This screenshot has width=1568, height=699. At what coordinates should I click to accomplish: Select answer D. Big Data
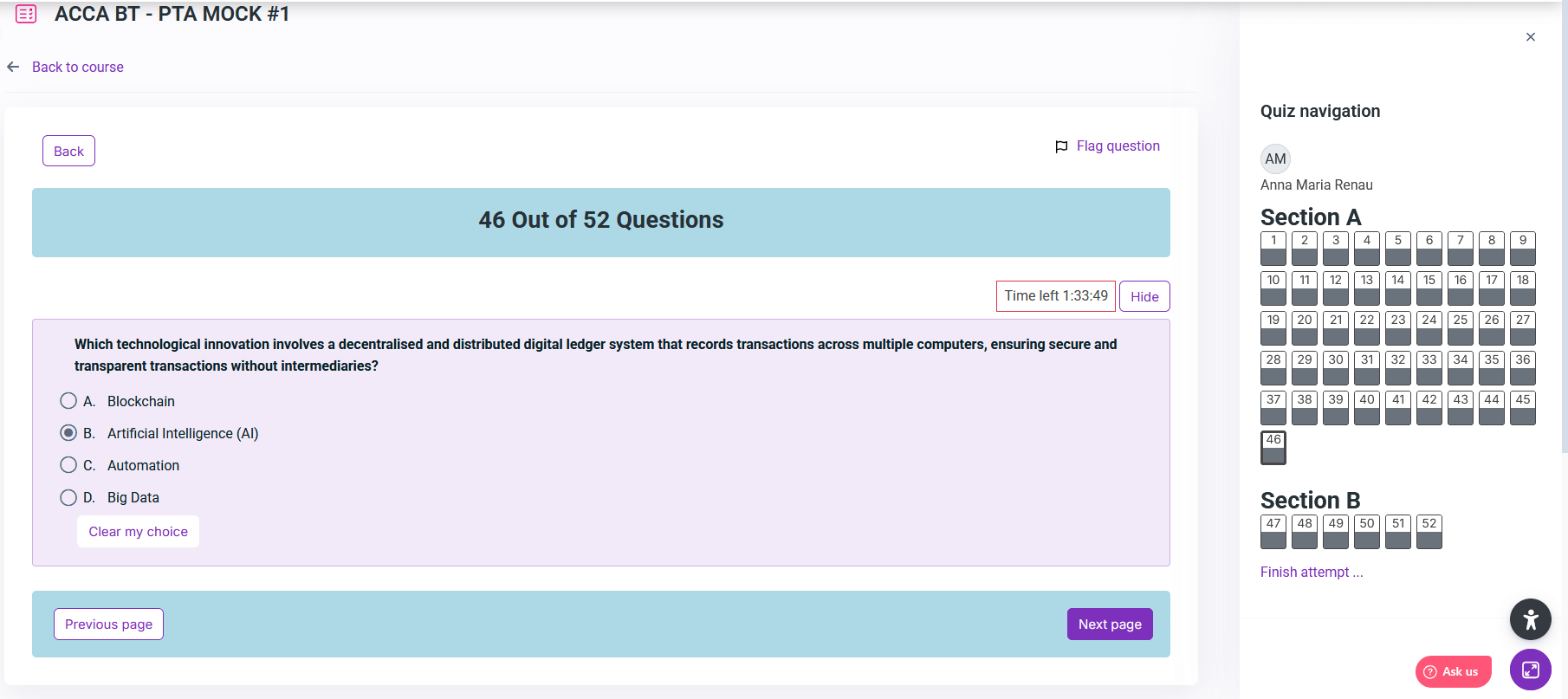68,497
